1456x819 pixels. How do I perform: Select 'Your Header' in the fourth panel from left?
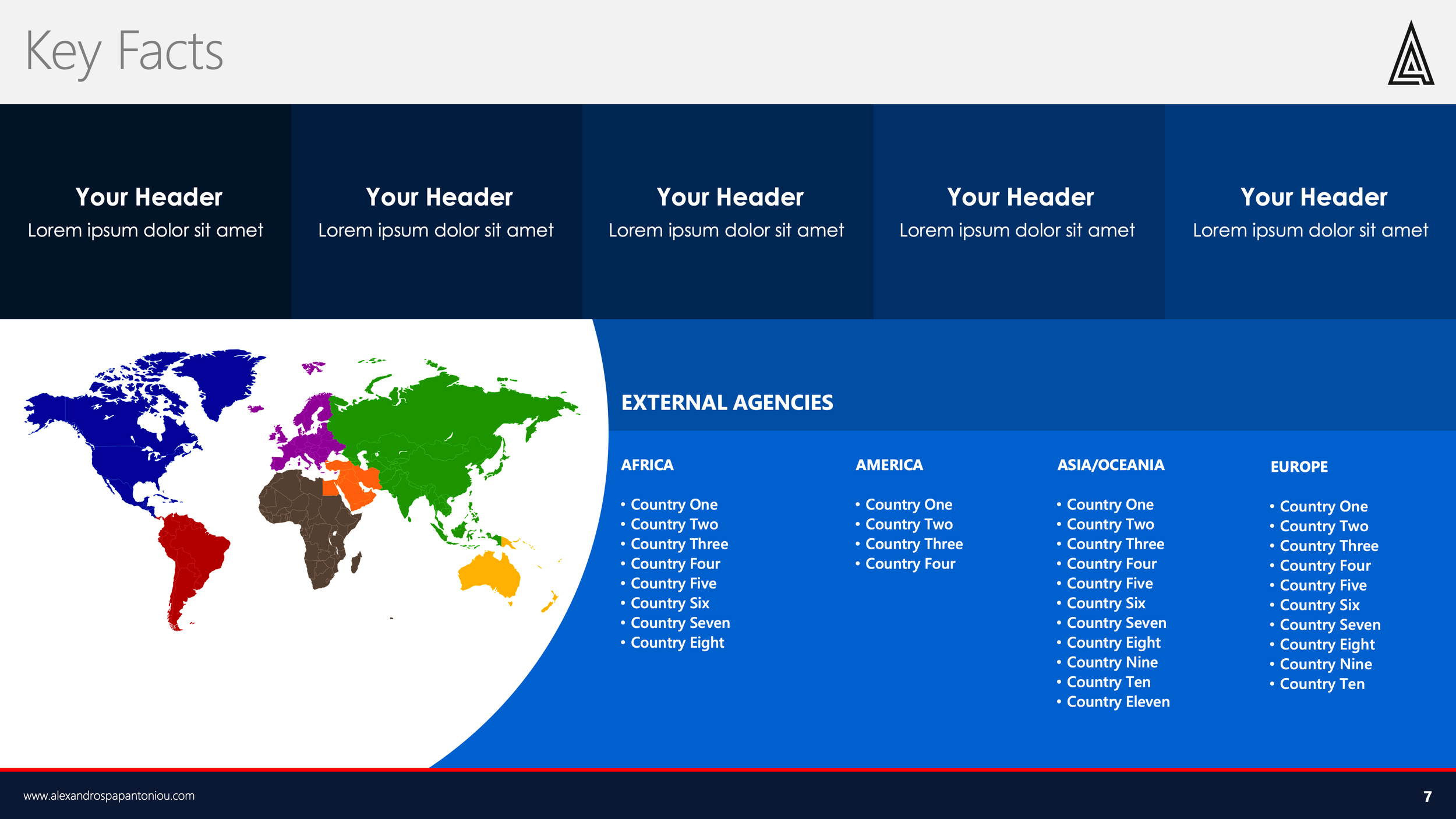coord(1020,197)
